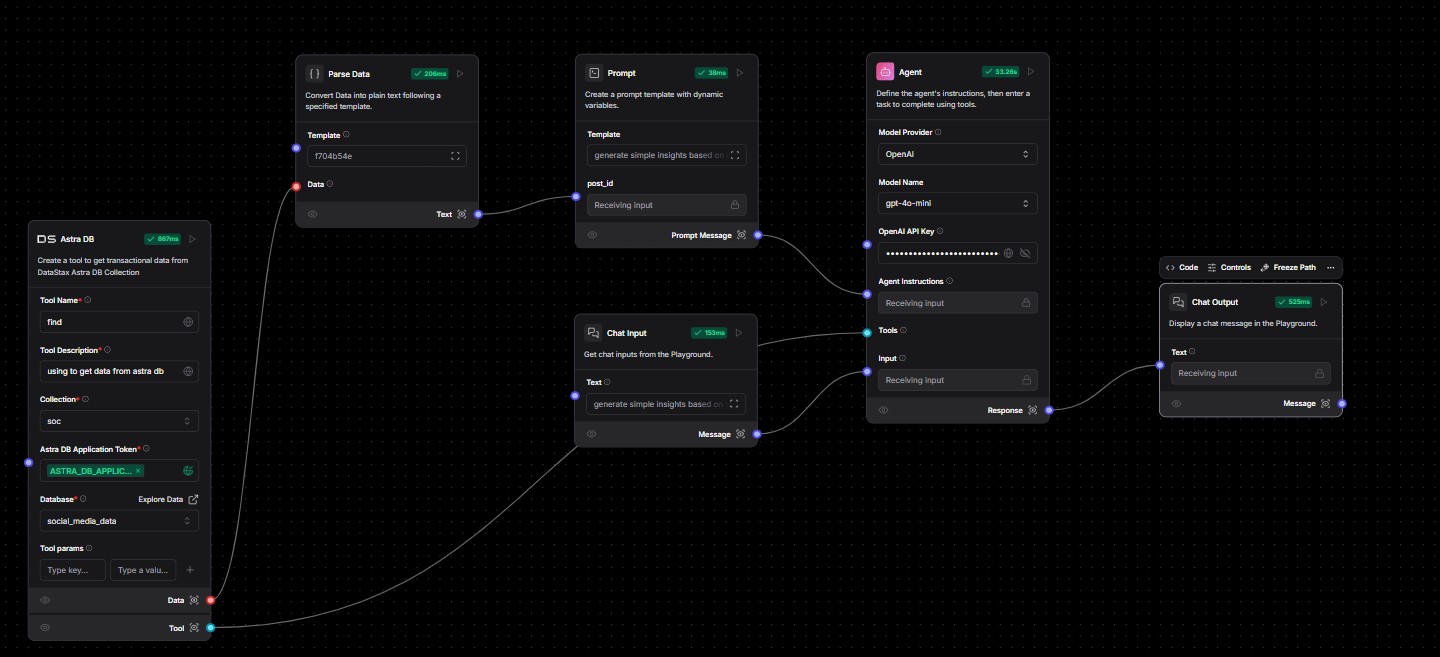Toggle eye on Astra DB Data output
The height and width of the screenshot is (657, 1440).
(x=45, y=600)
